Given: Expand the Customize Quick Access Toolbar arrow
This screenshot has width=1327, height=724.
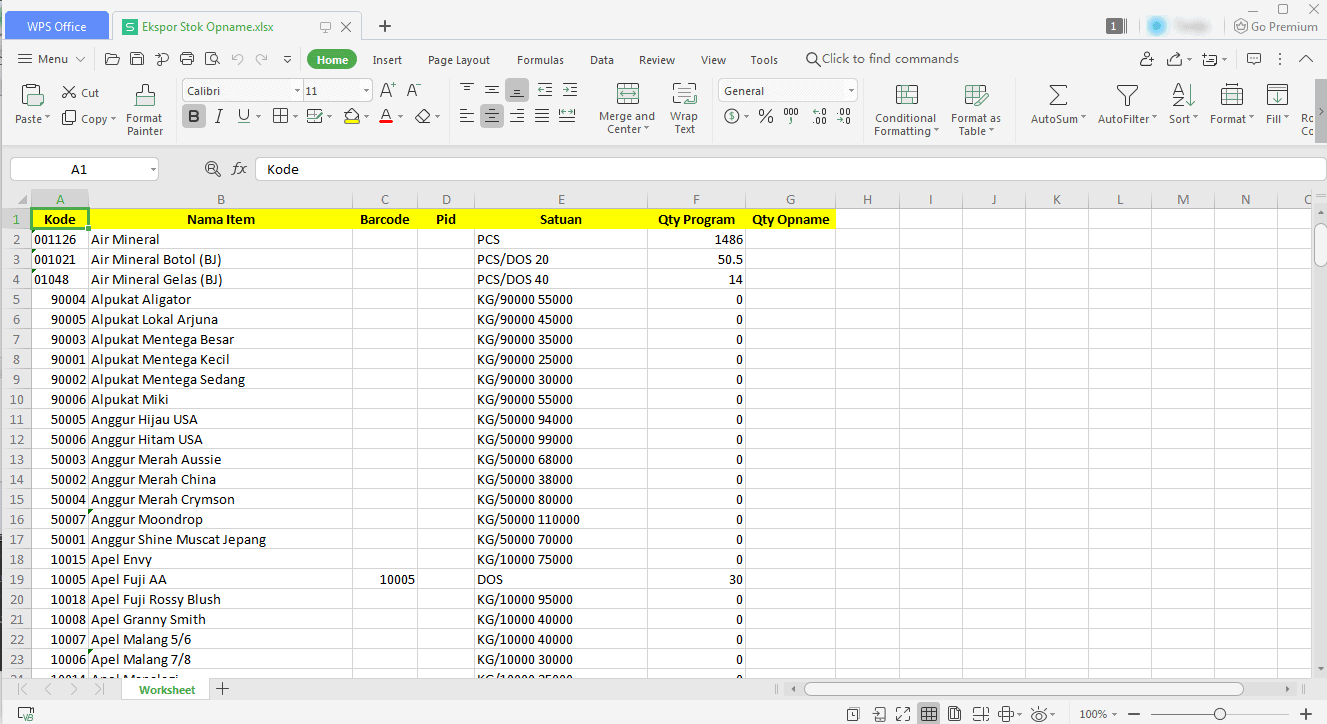Looking at the screenshot, I should point(288,59).
